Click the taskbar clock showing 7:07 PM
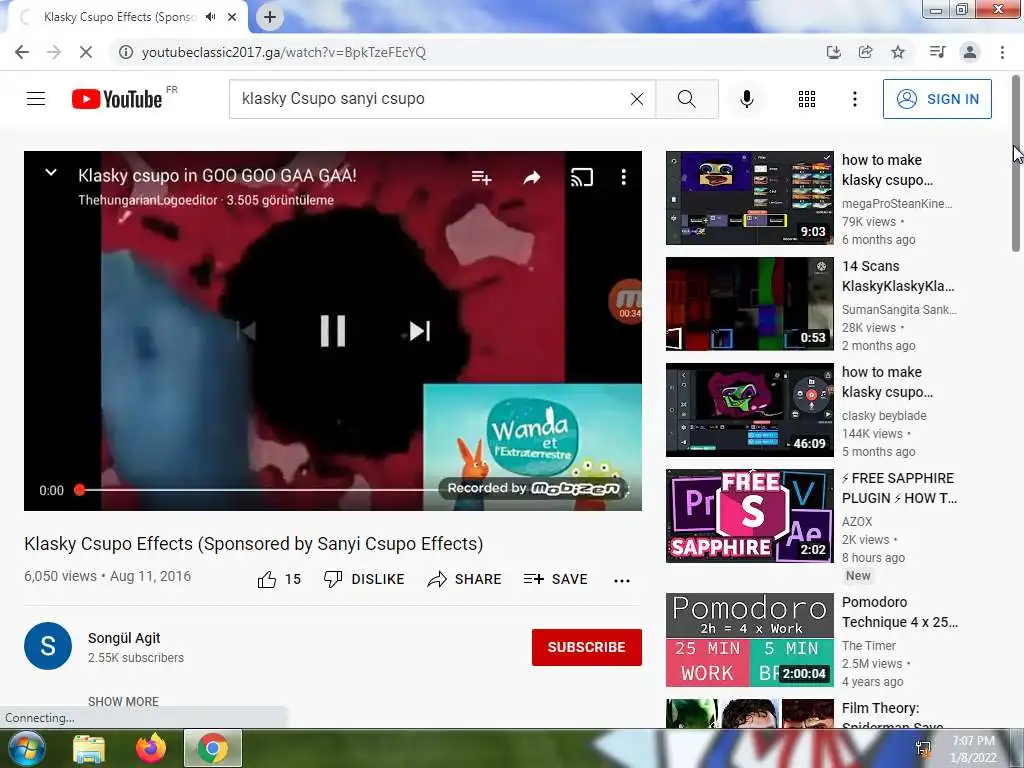1024x768 pixels. (973, 749)
